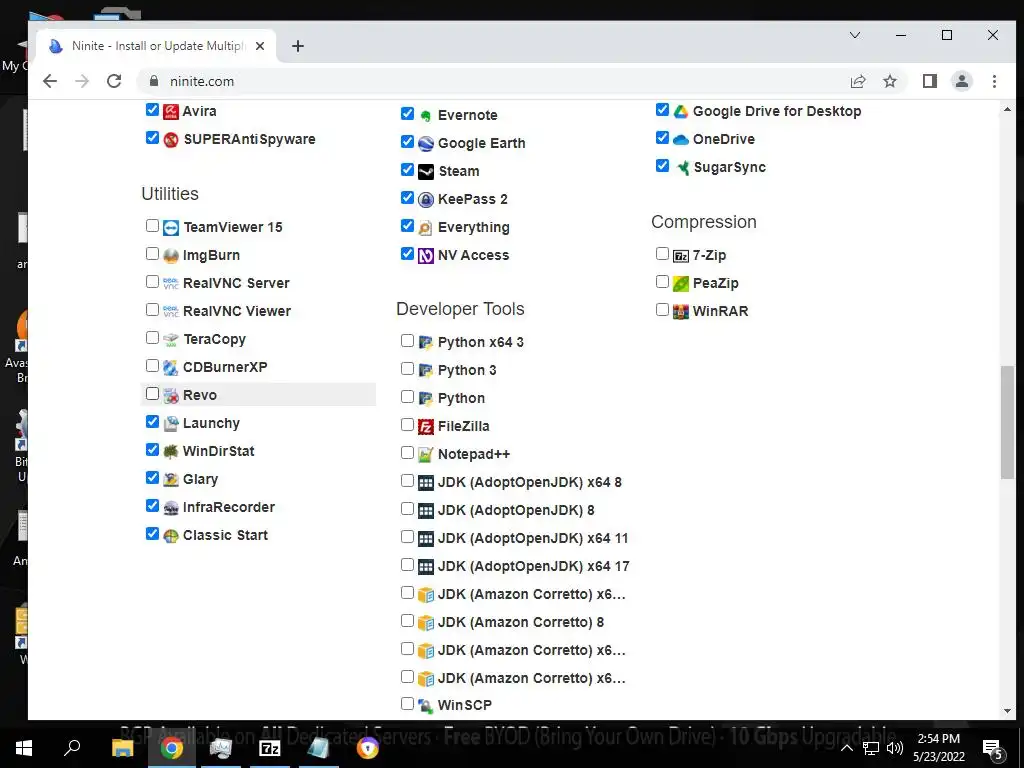Click the Classic Start icon

[x=171, y=536]
